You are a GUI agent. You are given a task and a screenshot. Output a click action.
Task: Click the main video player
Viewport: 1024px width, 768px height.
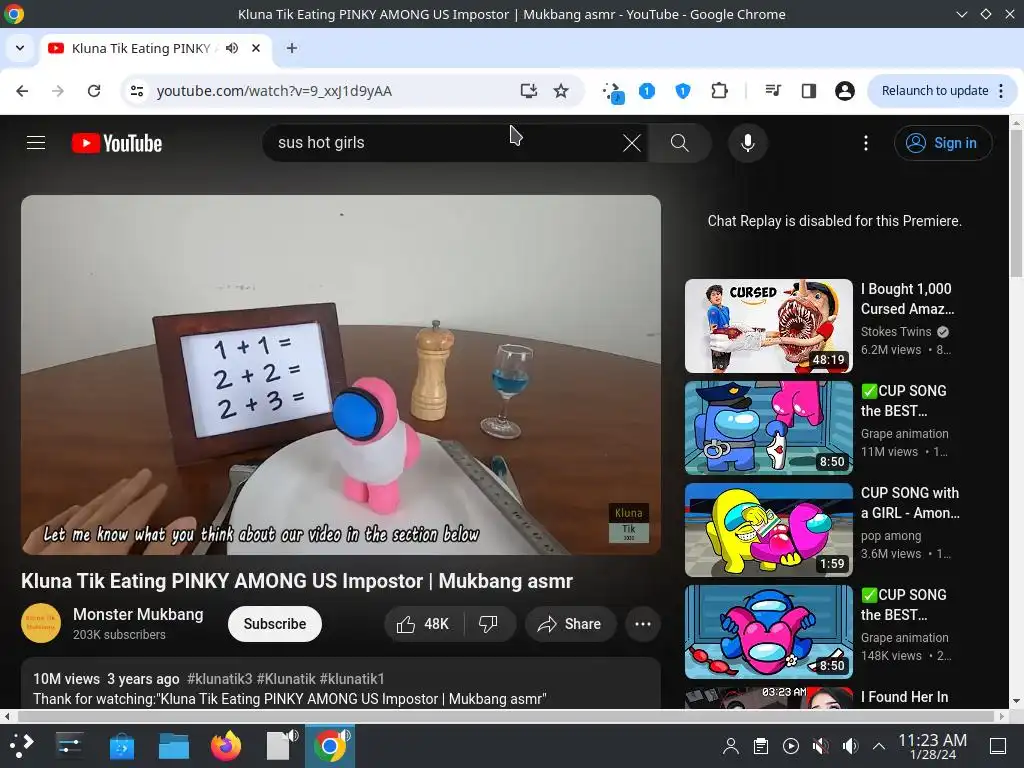[x=341, y=375]
